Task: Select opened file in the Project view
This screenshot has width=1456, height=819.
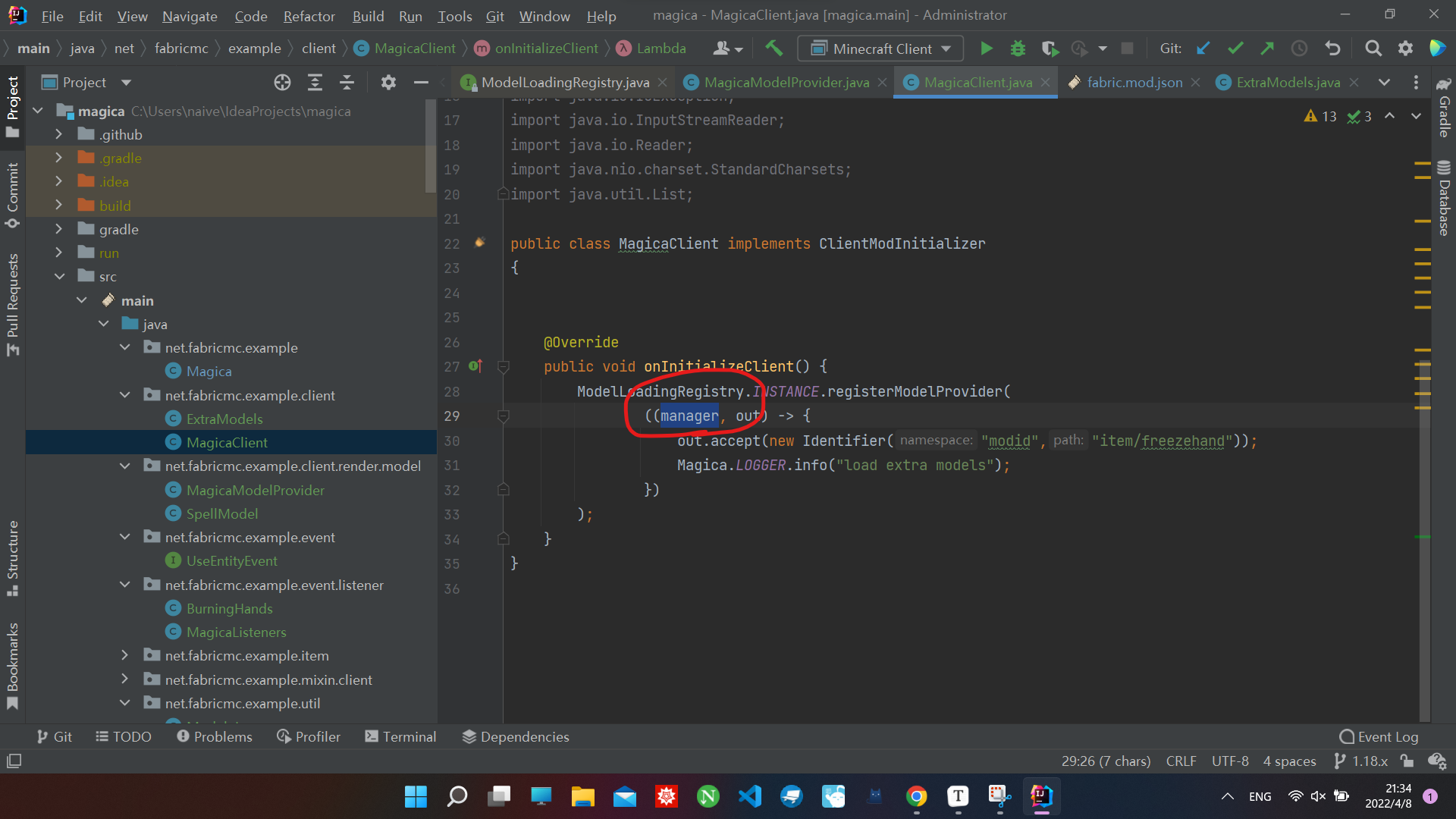Action: click(282, 82)
